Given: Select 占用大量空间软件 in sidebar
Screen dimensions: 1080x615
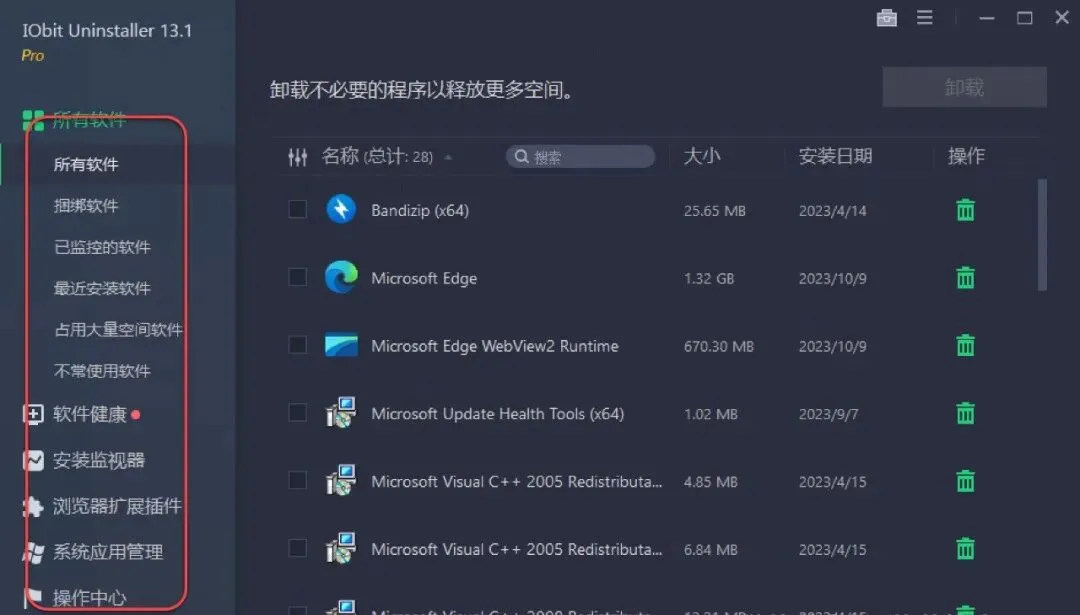Looking at the screenshot, I should tap(118, 330).
